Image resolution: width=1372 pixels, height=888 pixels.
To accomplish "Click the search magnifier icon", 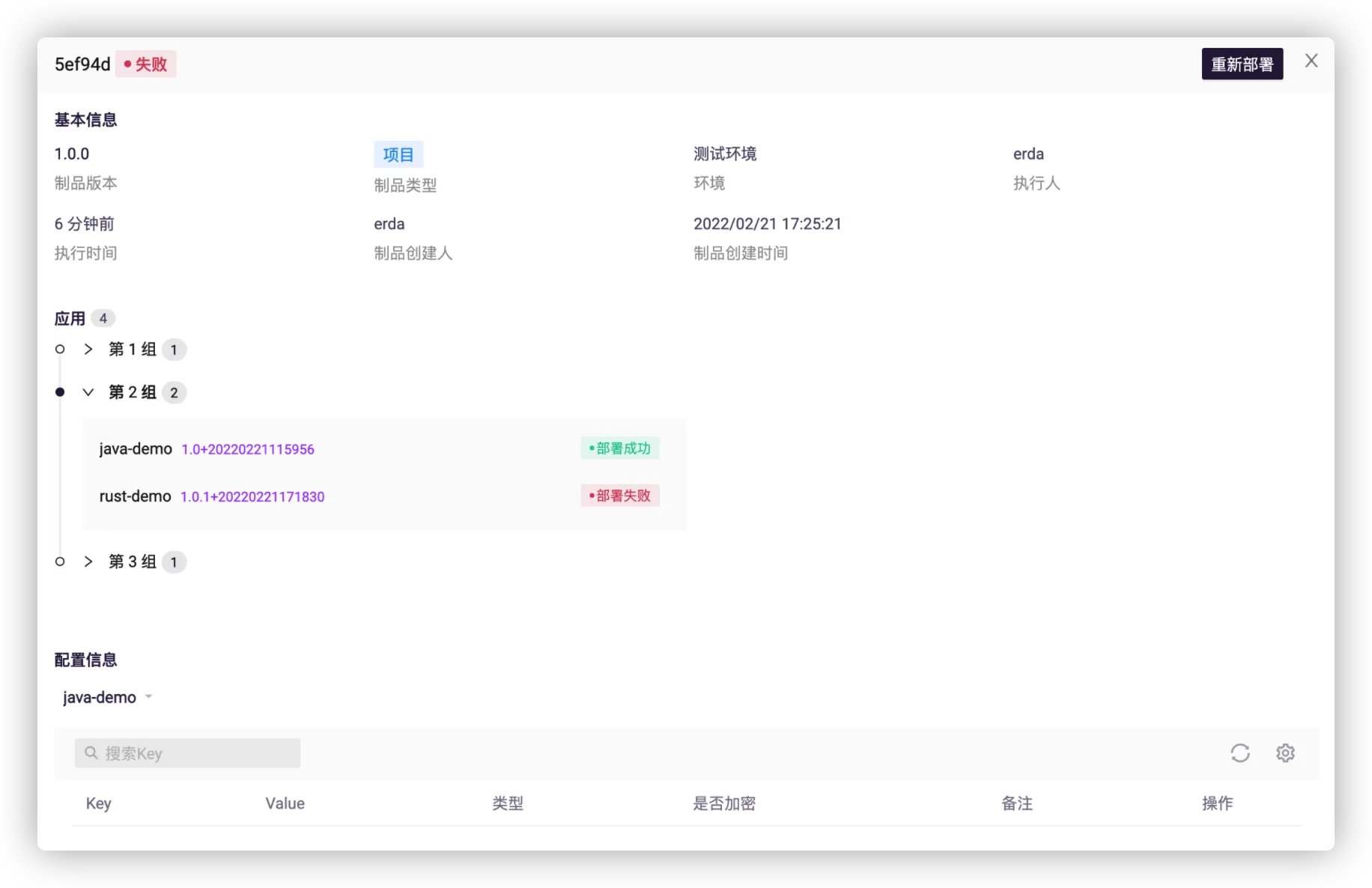I will point(91,753).
